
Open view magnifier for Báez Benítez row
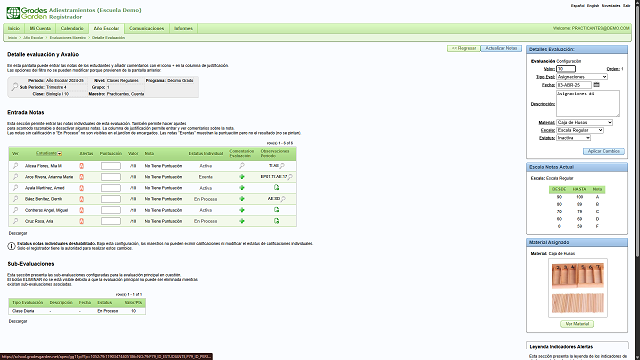pos(15,199)
